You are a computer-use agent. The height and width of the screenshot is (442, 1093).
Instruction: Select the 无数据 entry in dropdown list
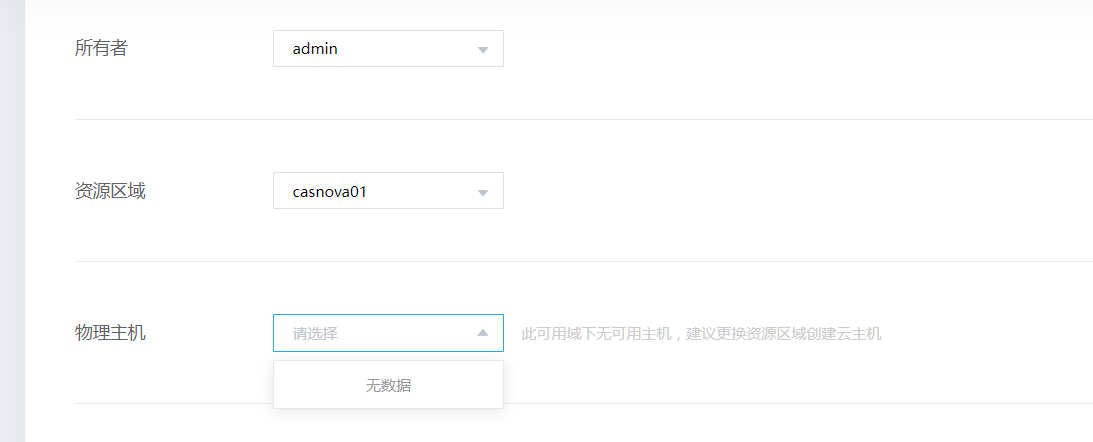(388, 386)
